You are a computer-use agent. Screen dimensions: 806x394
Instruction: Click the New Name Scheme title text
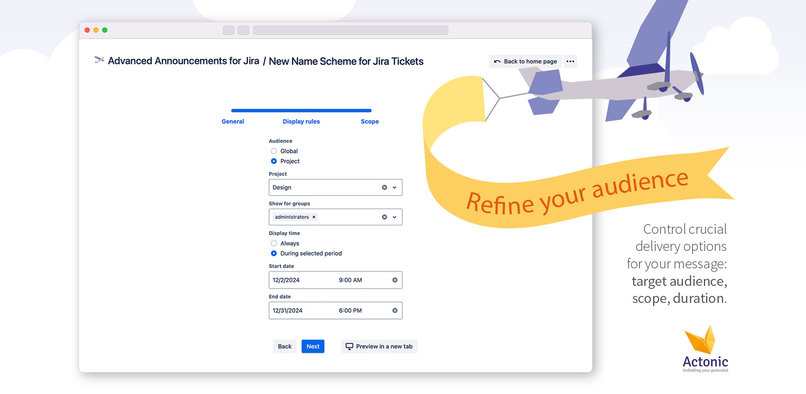click(x=346, y=61)
